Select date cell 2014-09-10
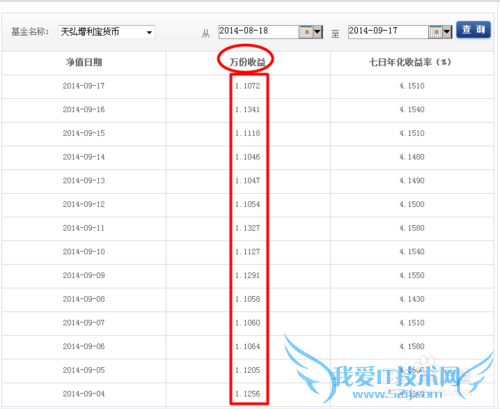 coord(84,252)
